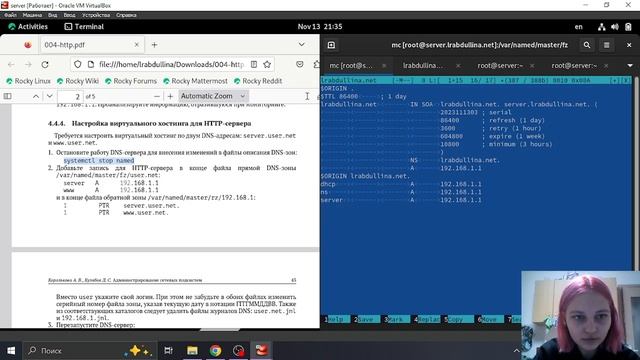Close the 004-http.pdf tab
Image resolution: width=640 pixels, height=360 pixels.
point(137,45)
